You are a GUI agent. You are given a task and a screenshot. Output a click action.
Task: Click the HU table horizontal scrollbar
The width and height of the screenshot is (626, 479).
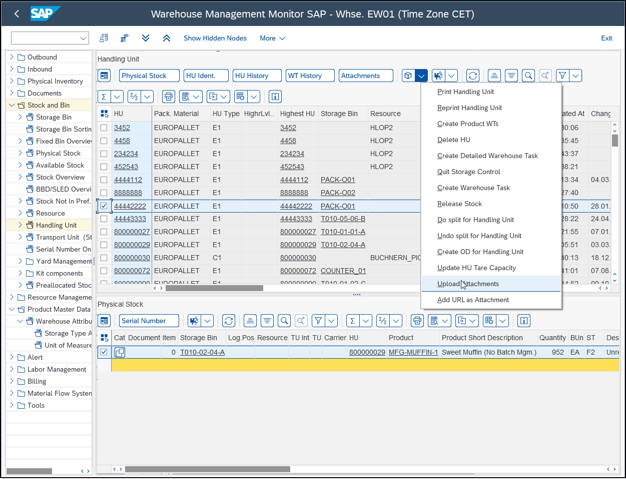pyautogui.click(x=214, y=288)
